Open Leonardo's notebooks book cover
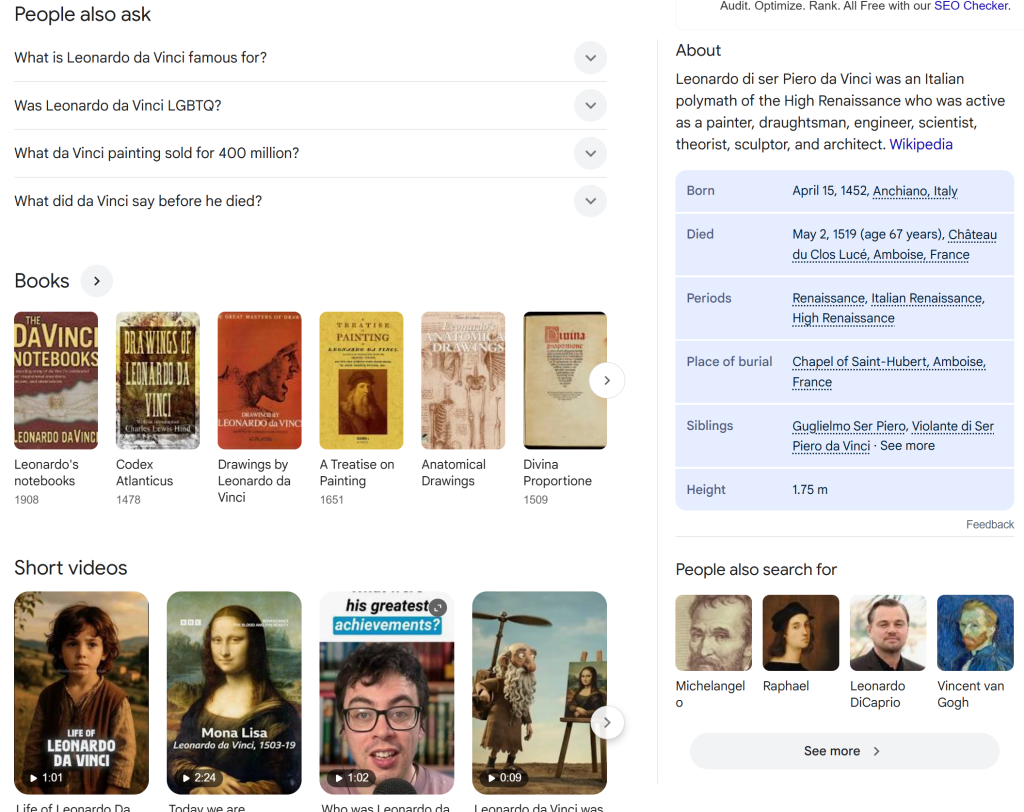1024x812 pixels. coord(56,380)
